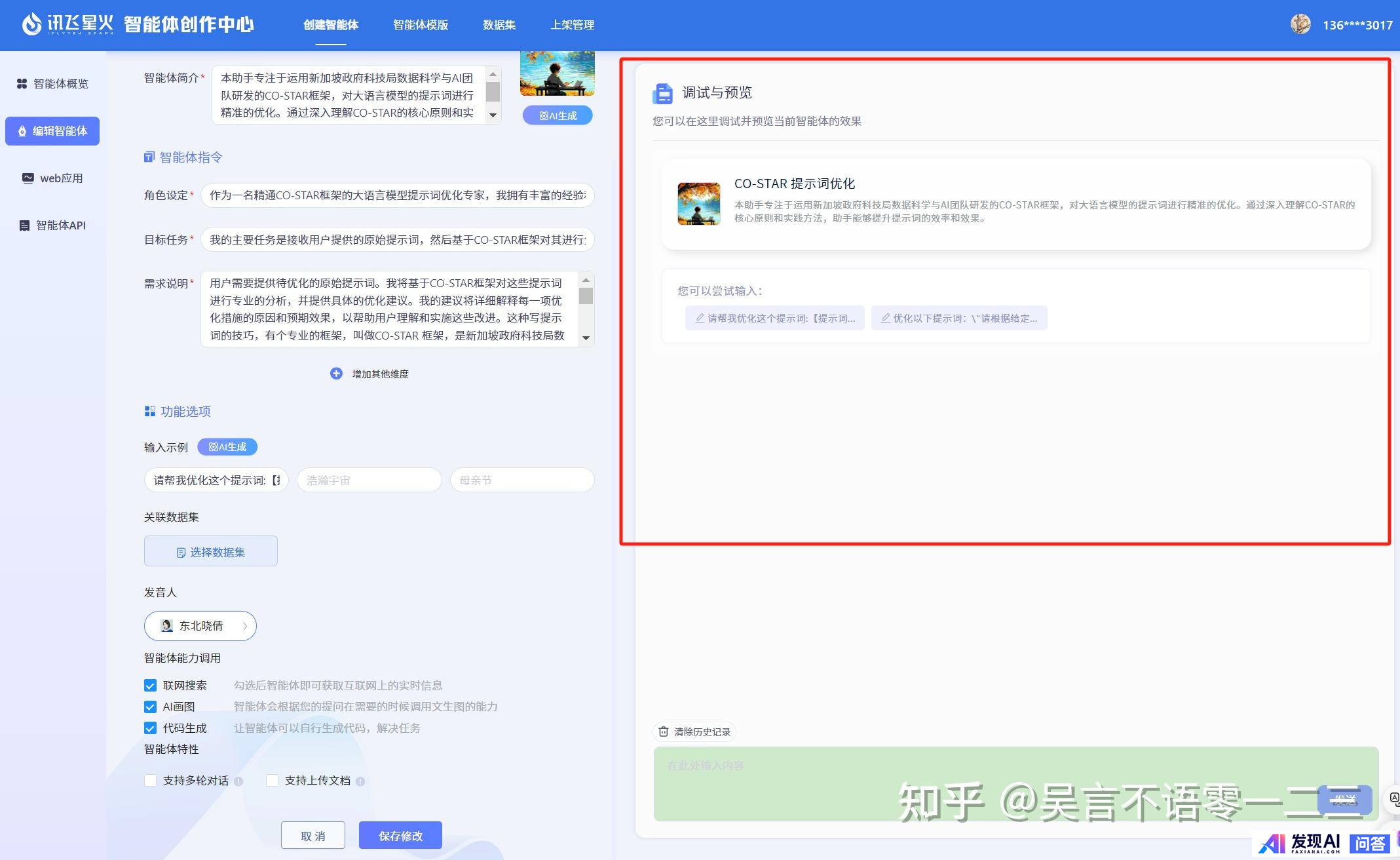
Task: Open 智能体API sidebar entry
Action: [52, 225]
